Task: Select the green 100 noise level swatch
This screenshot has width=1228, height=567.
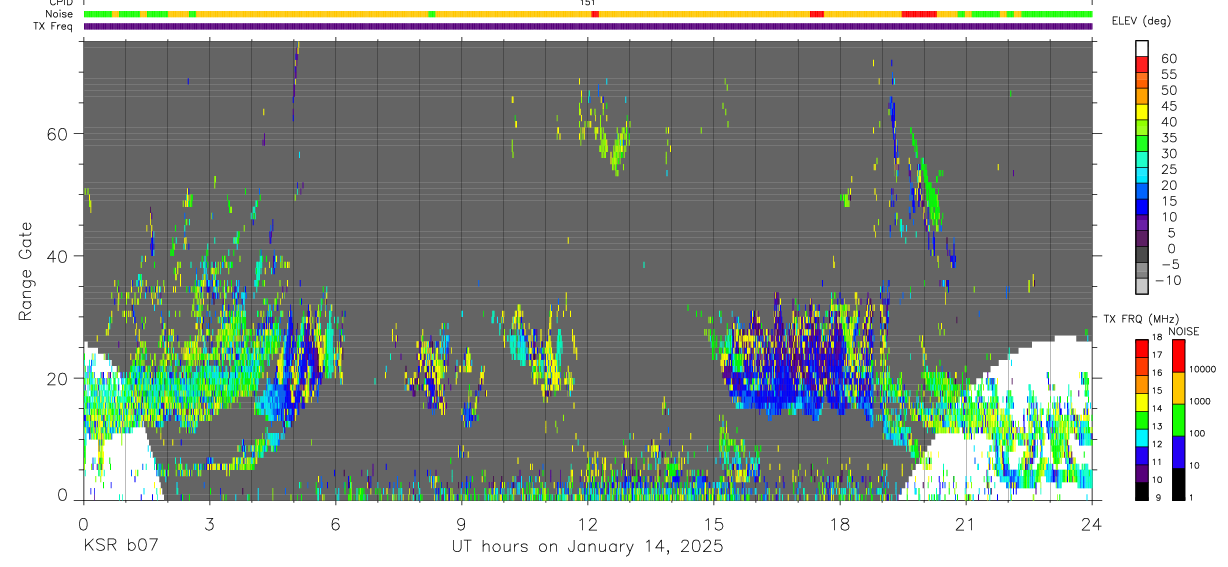Action: tap(1179, 420)
